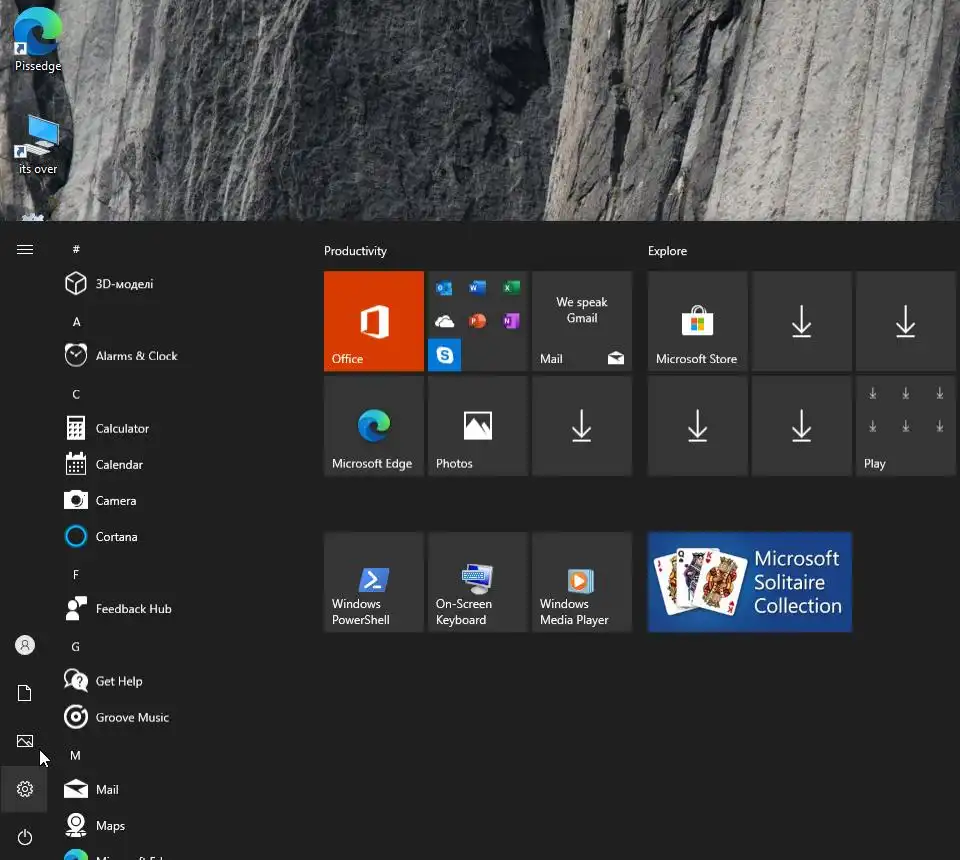The height and width of the screenshot is (860, 960).
Task: Click the M letter index header
Action: 75,756
